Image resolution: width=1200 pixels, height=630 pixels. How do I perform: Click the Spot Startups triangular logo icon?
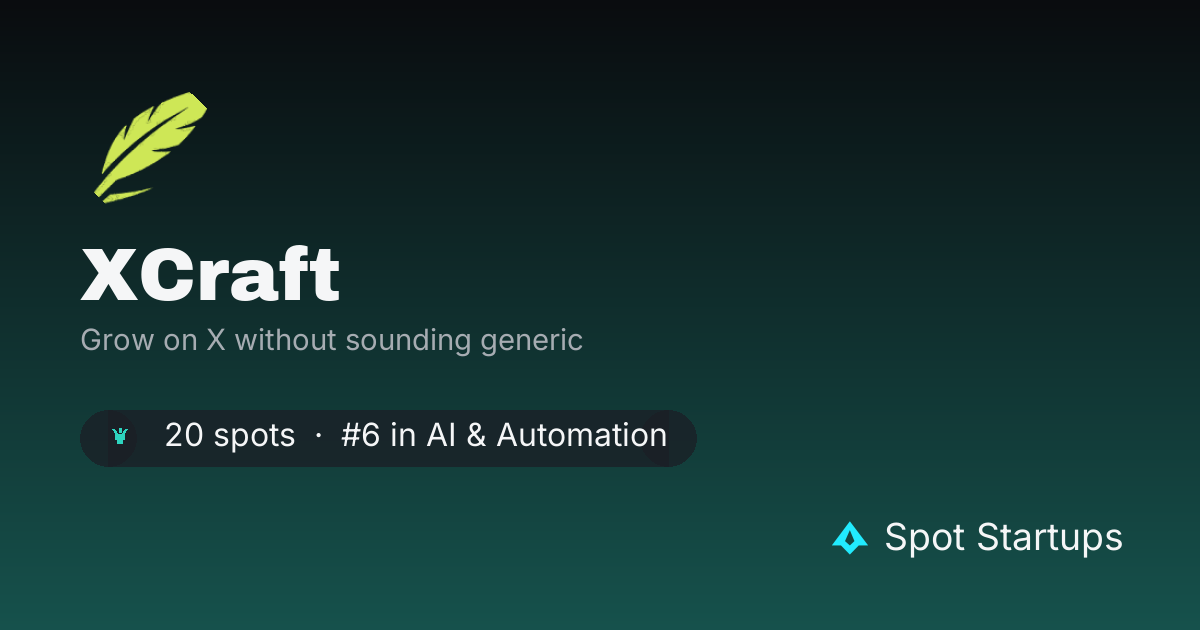pyautogui.click(x=850, y=538)
